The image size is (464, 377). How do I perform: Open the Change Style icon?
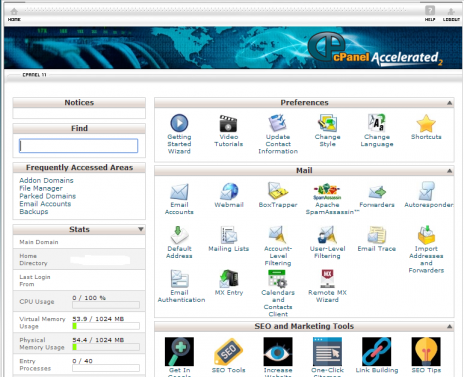327,123
